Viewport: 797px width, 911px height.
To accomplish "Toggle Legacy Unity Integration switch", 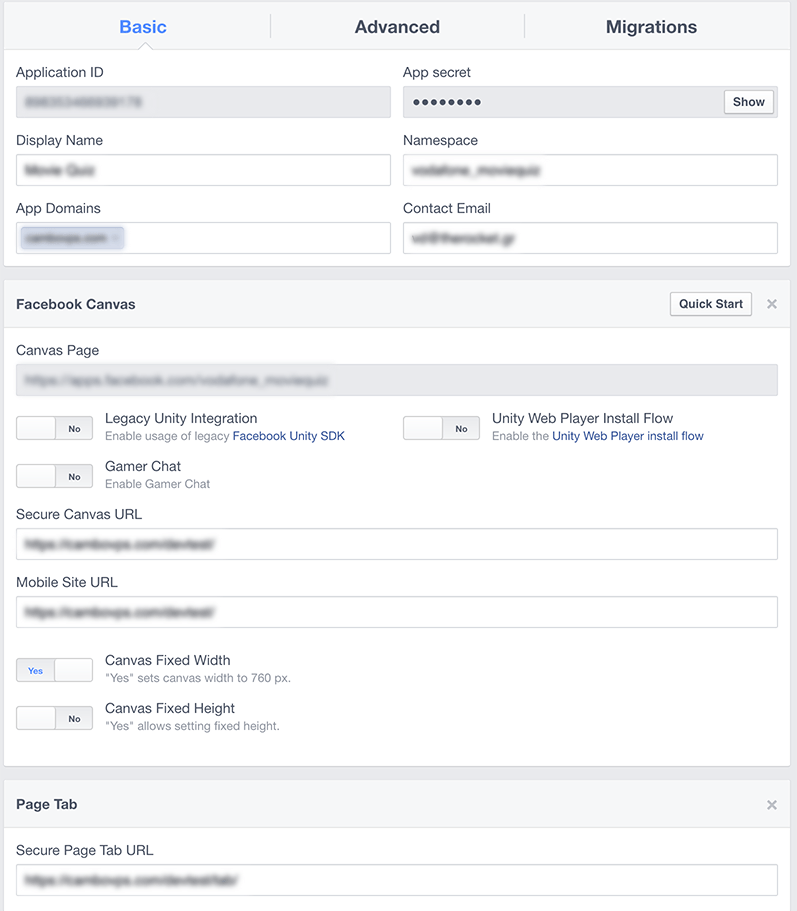I will (55, 428).
